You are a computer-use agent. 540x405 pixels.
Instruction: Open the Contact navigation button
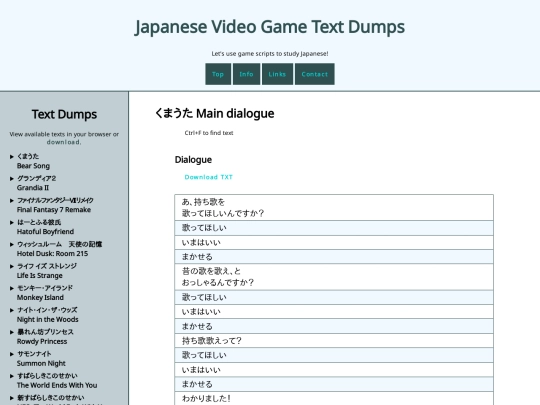coord(315,74)
